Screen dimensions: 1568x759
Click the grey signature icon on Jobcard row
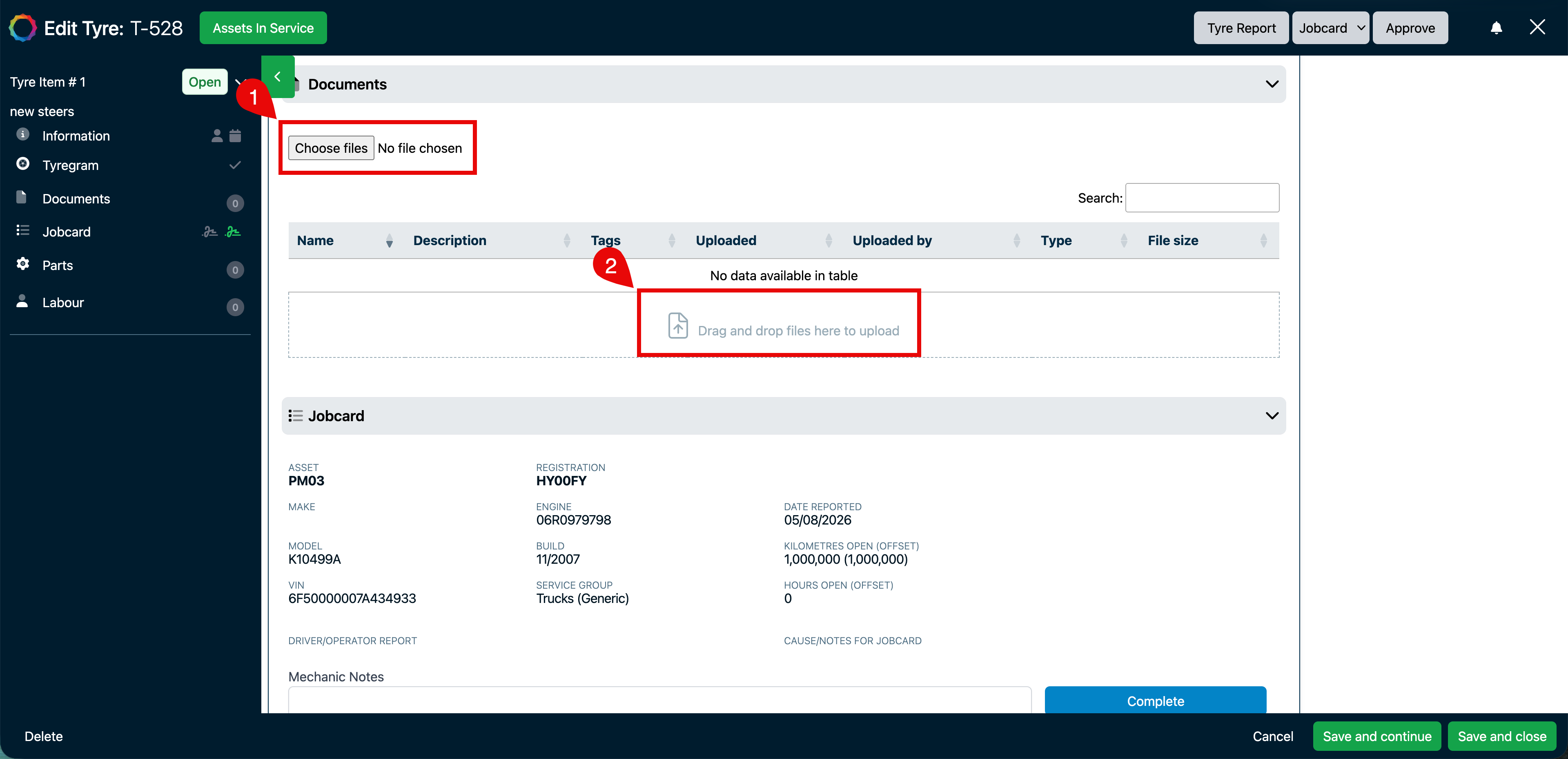click(210, 232)
